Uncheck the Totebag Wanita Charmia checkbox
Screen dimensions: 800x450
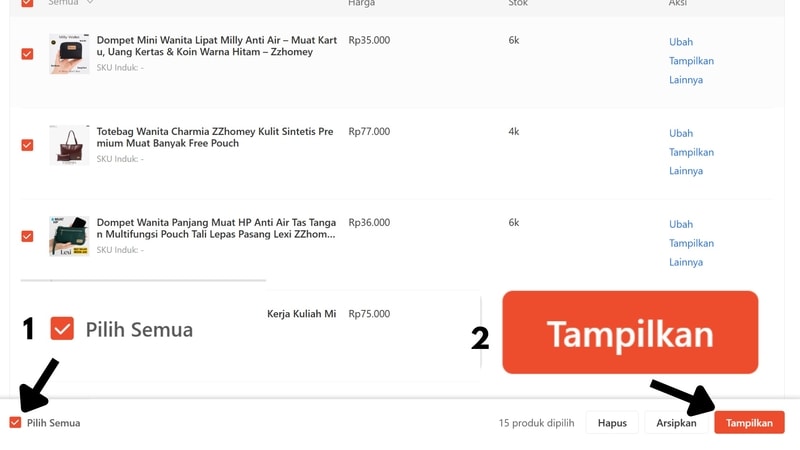(x=27, y=145)
